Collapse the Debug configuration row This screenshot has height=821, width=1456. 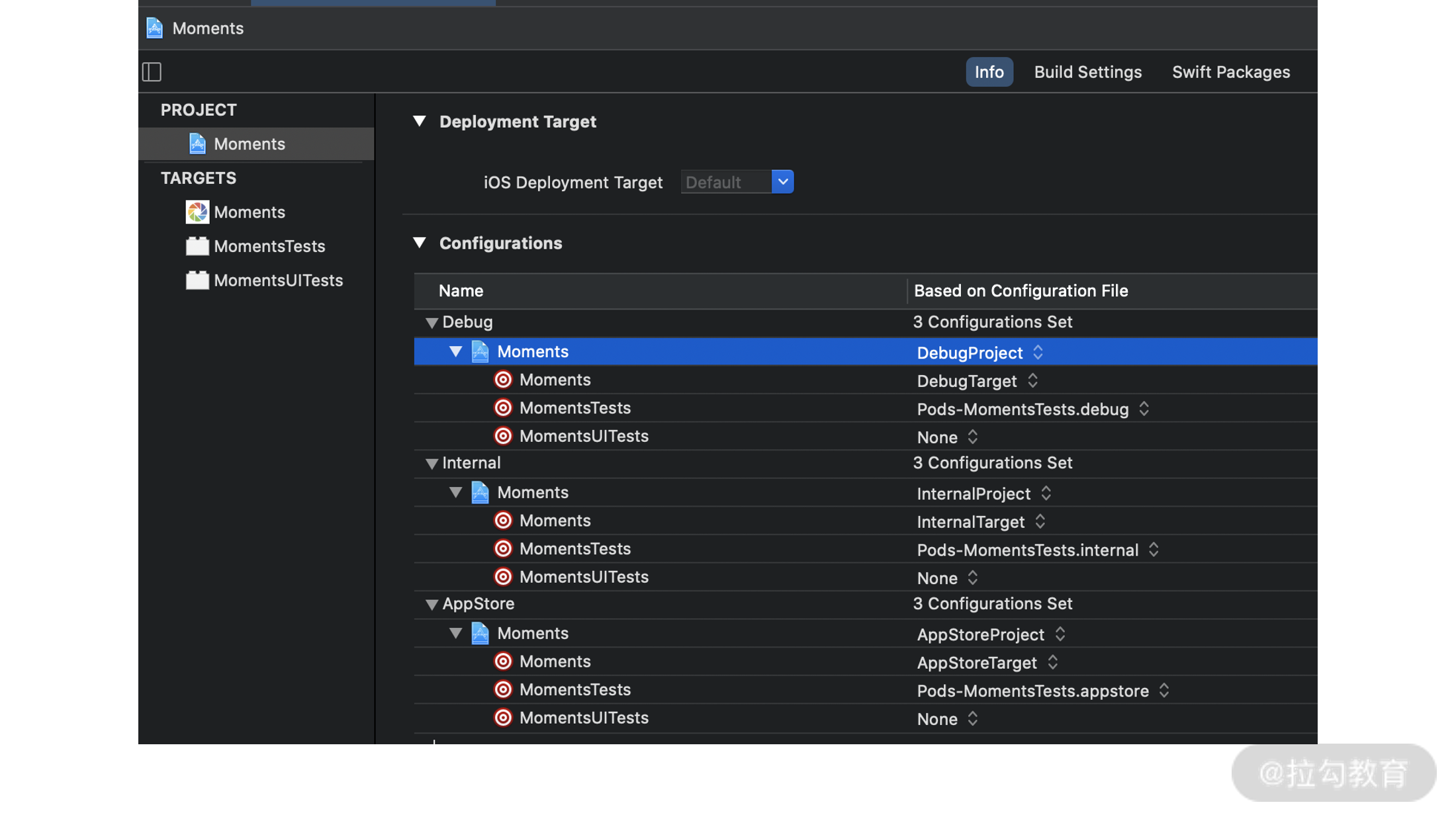pos(432,323)
